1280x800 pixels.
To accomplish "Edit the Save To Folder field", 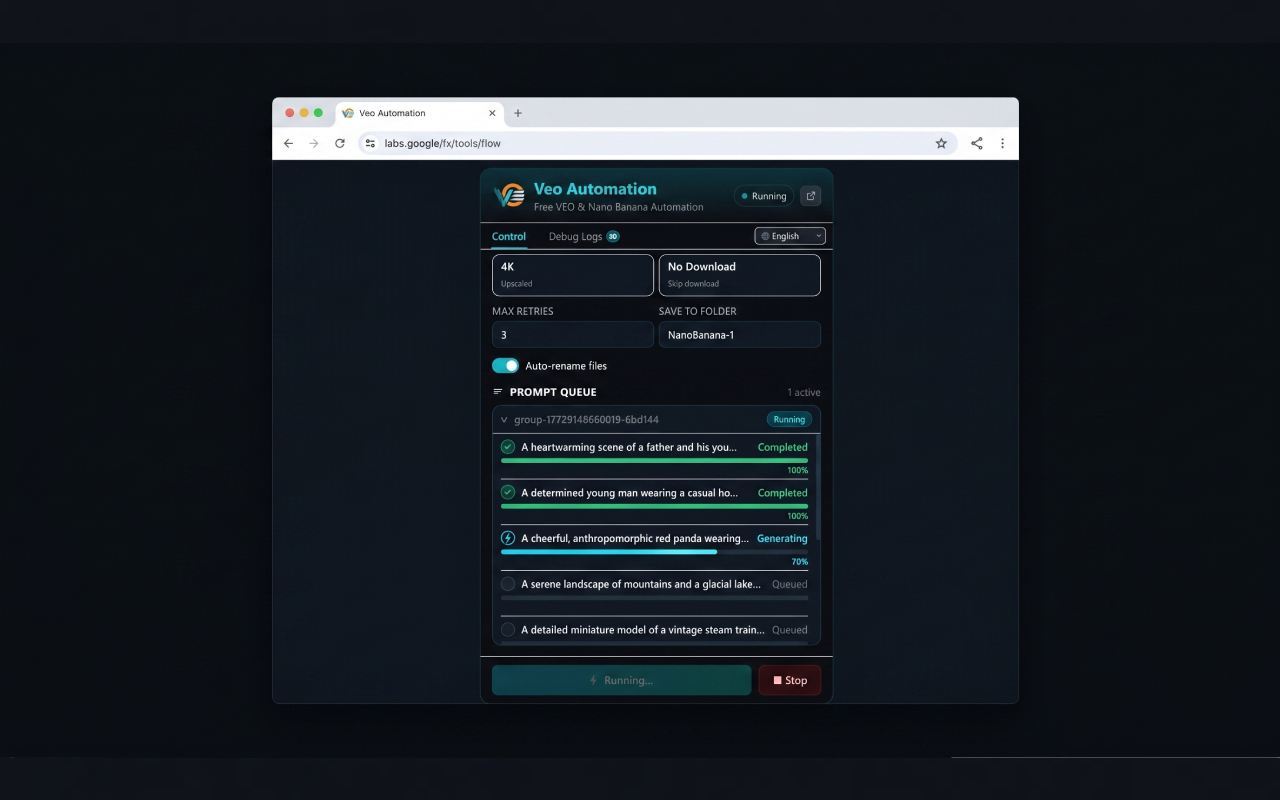I will click(740, 335).
